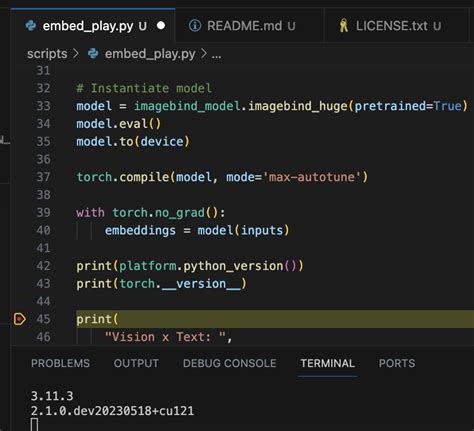Image resolution: width=474 pixels, height=431 pixels.
Task: Click 'model(inputs)' on line 40
Action: point(243,230)
